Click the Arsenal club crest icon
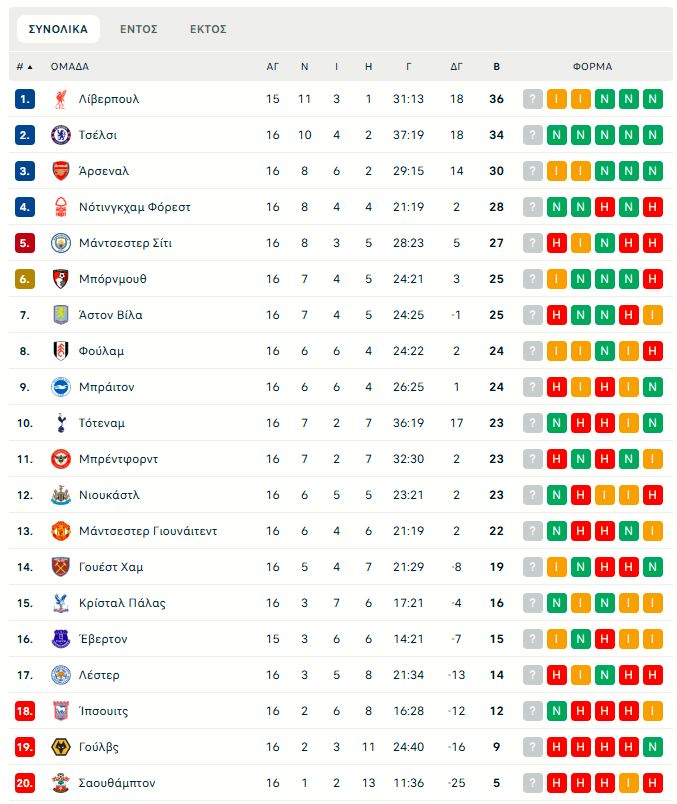Screen dimensions: 677x804 click(60, 171)
